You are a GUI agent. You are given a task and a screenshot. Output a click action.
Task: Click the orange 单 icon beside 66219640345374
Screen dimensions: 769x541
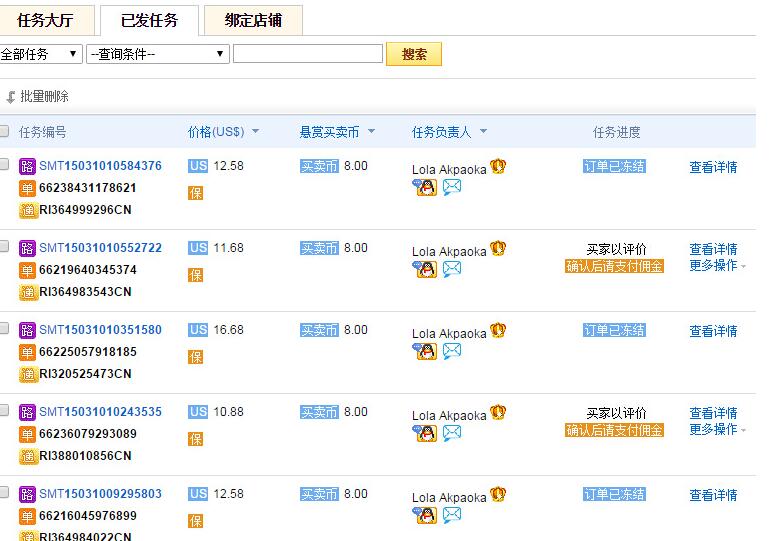coord(27,270)
